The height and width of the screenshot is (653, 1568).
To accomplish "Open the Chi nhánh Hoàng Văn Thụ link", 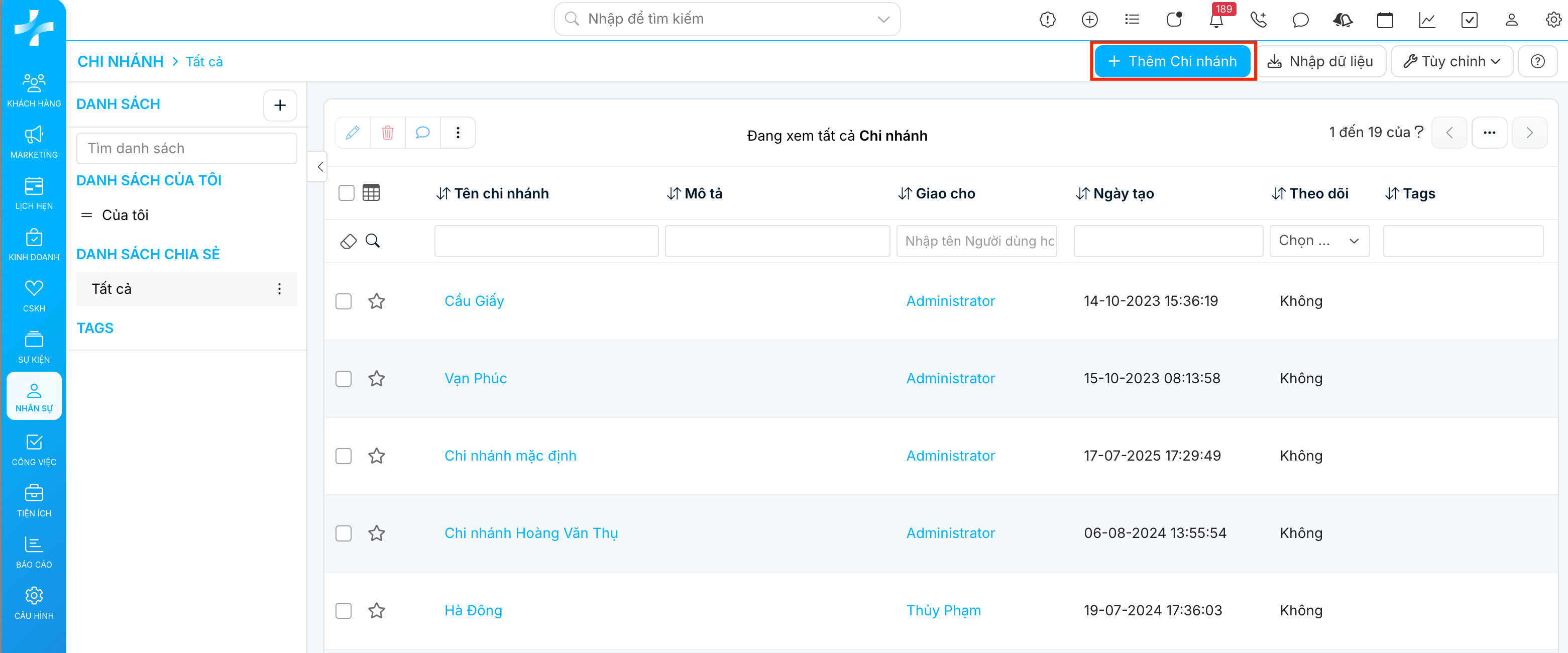I will pos(531,533).
